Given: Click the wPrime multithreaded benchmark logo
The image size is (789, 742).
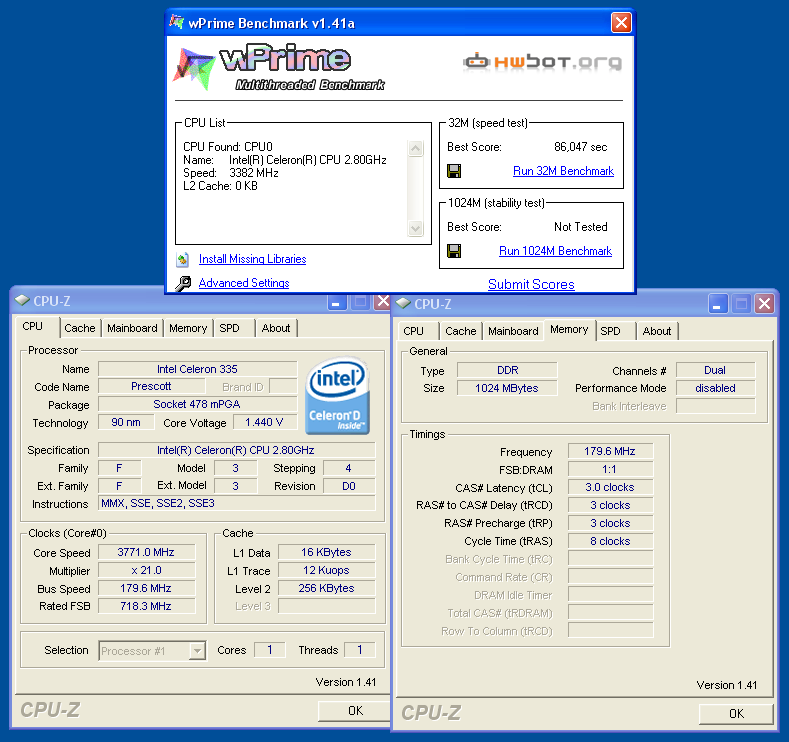Looking at the screenshot, I should [279, 68].
